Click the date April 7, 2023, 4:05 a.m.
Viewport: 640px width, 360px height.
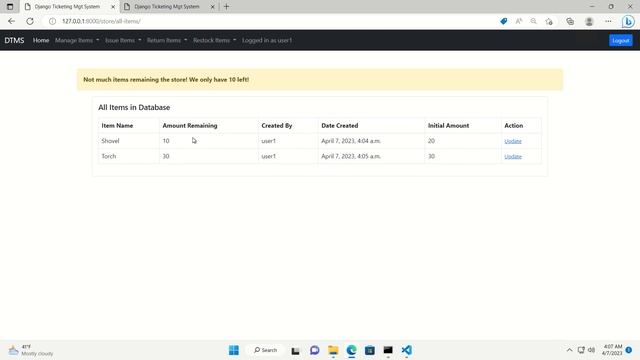(x=351, y=156)
